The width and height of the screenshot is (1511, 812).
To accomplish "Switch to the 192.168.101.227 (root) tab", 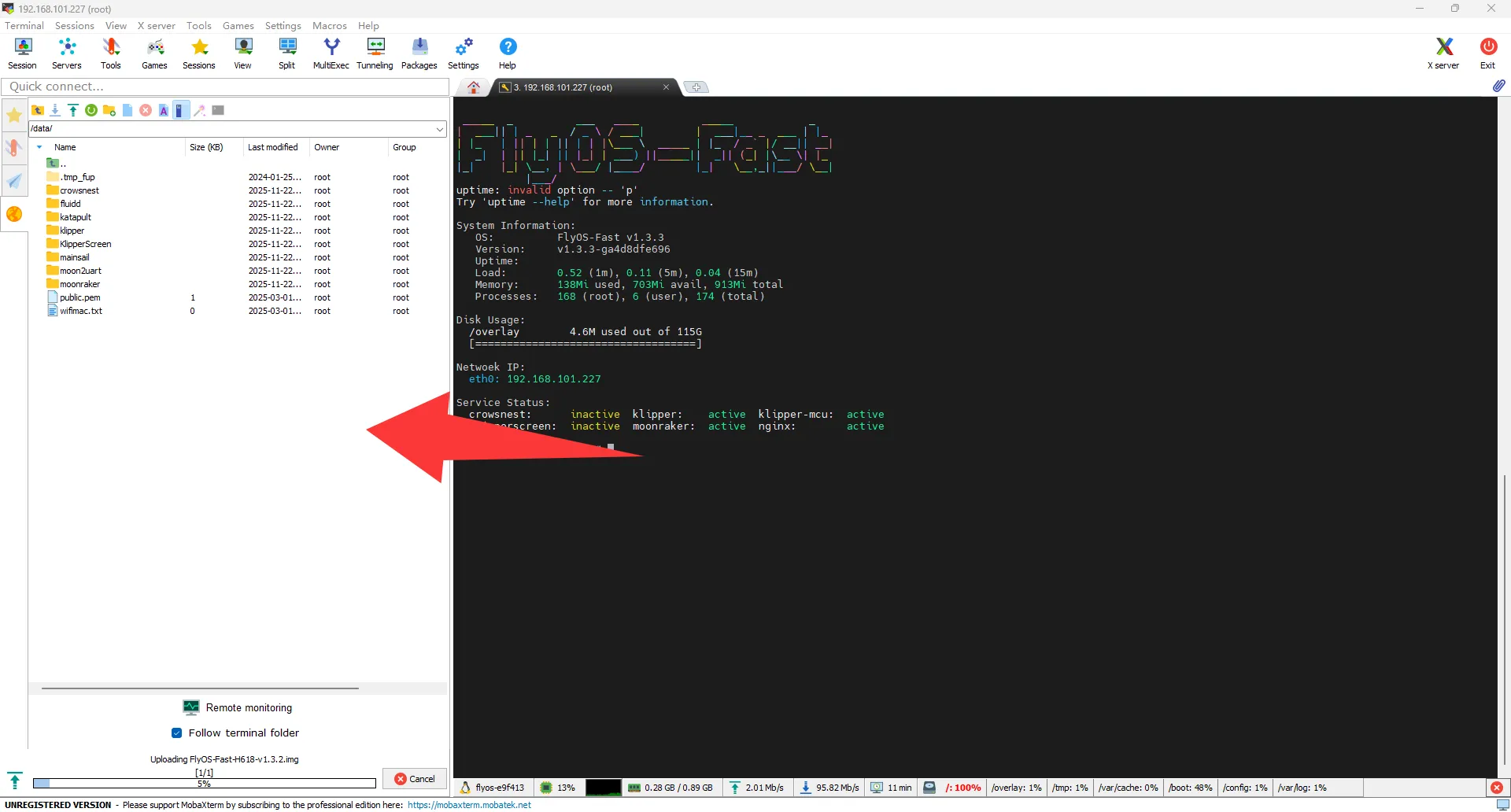I will click(x=567, y=87).
